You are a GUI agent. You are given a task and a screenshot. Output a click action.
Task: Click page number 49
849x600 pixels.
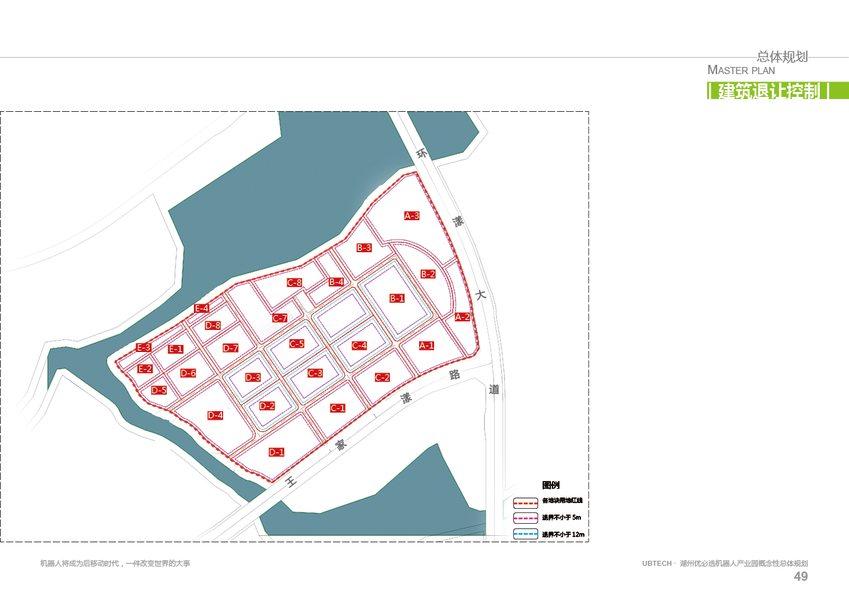801,576
